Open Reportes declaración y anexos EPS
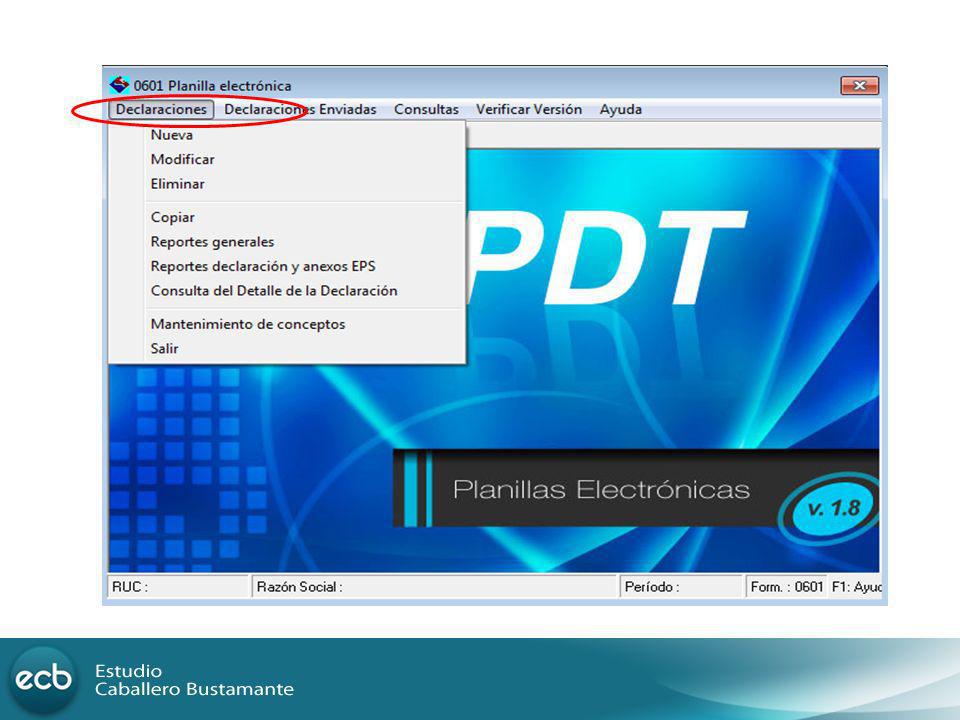The image size is (960, 720). [287, 266]
